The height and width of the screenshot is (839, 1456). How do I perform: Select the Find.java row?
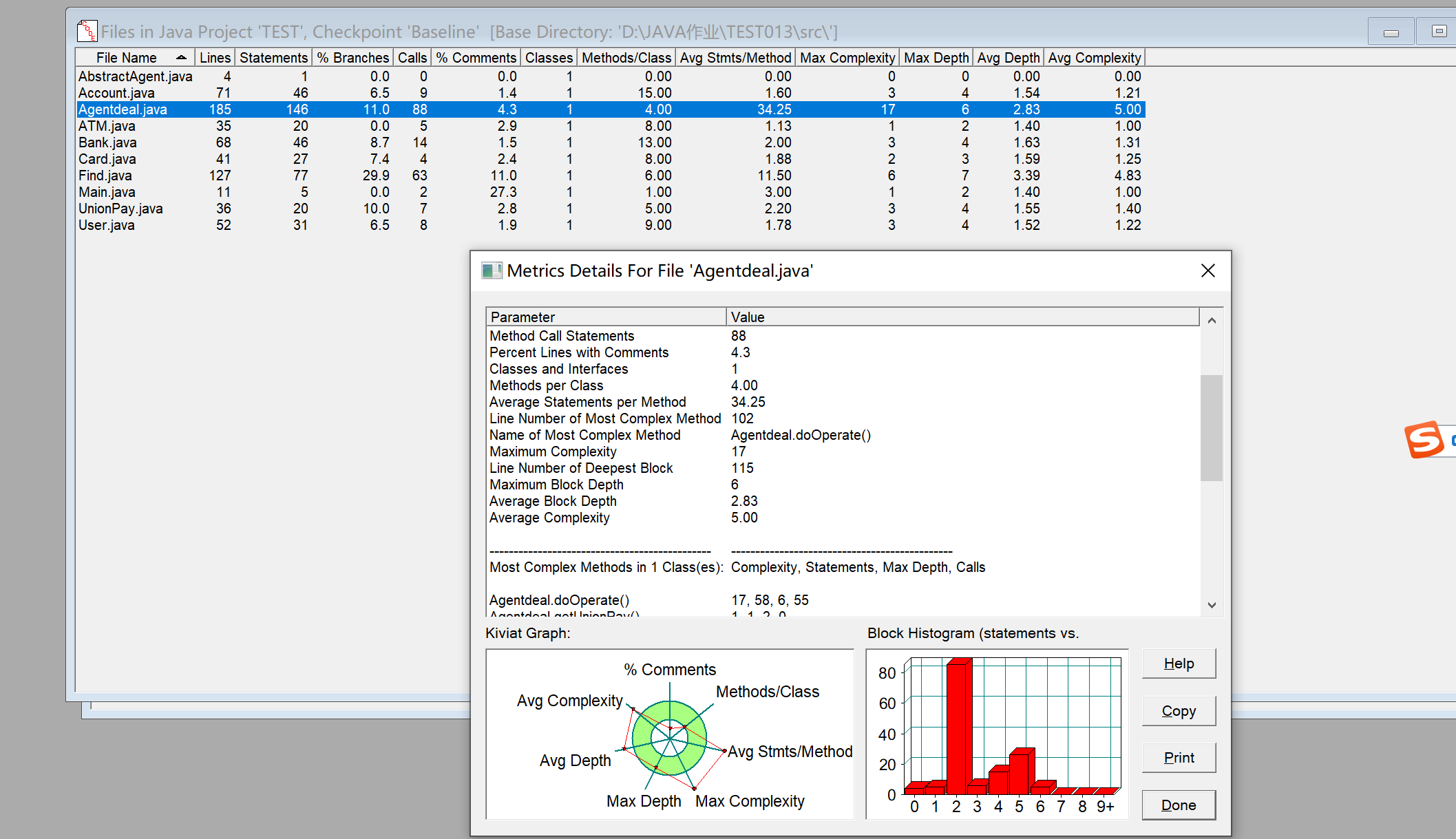pyautogui.click(x=105, y=176)
